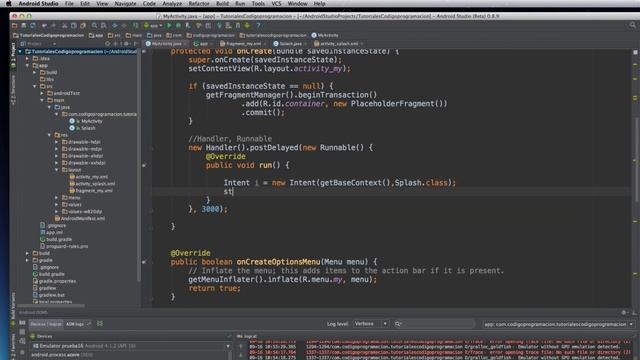Expand the drawable-hdpi folder
Image resolution: width=640 pixels, height=360 pixels.
click(57, 142)
